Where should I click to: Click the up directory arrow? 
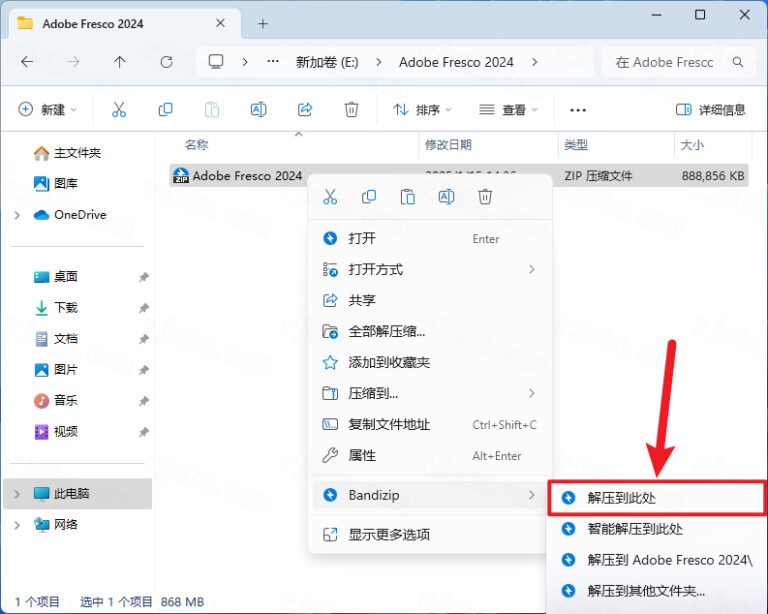point(120,62)
